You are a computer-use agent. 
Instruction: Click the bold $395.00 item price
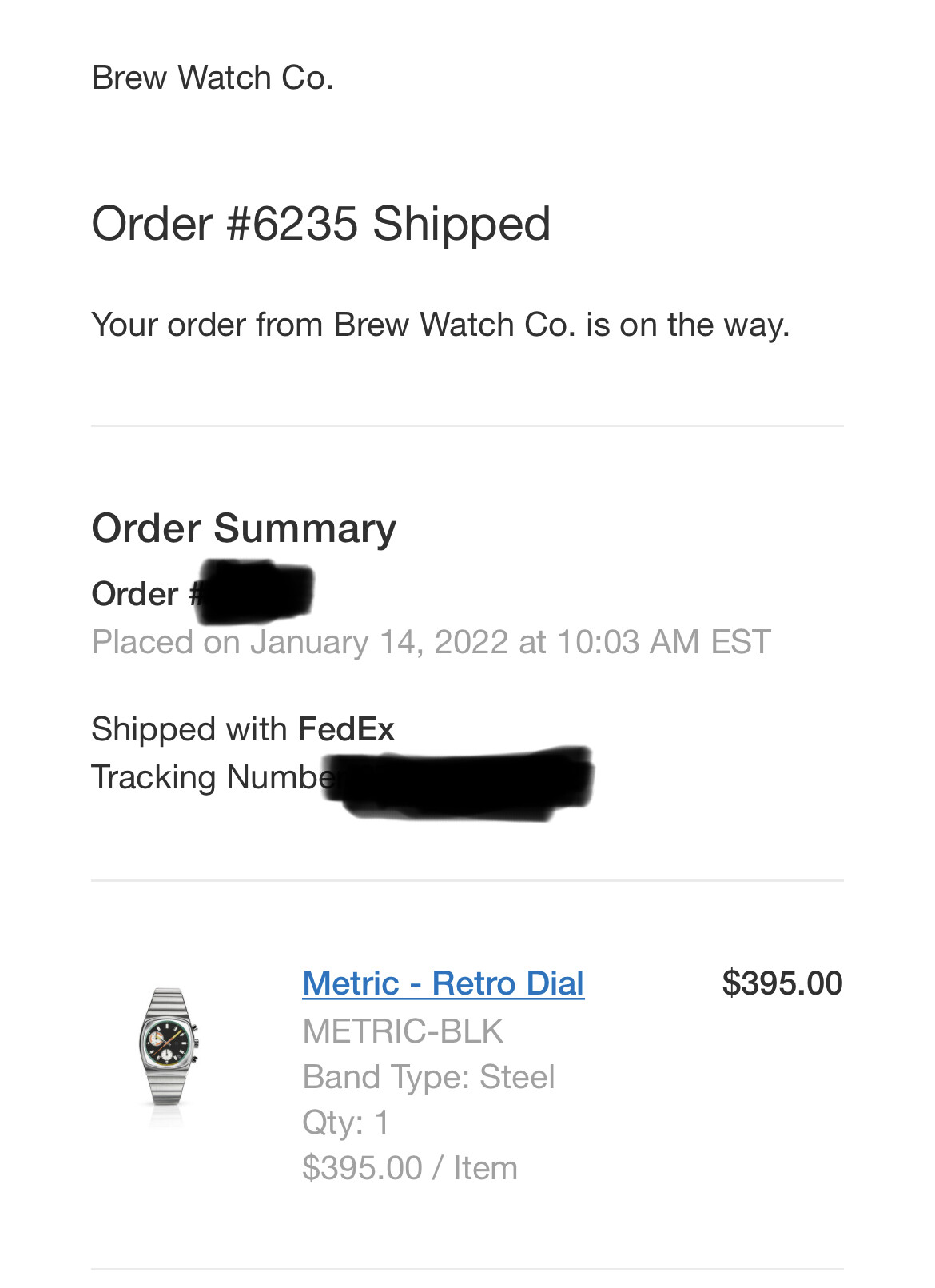coord(782,983)
